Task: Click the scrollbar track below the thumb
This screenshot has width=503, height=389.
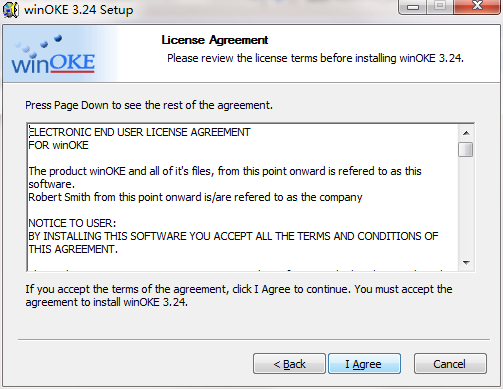Action: tap(466, 206)
